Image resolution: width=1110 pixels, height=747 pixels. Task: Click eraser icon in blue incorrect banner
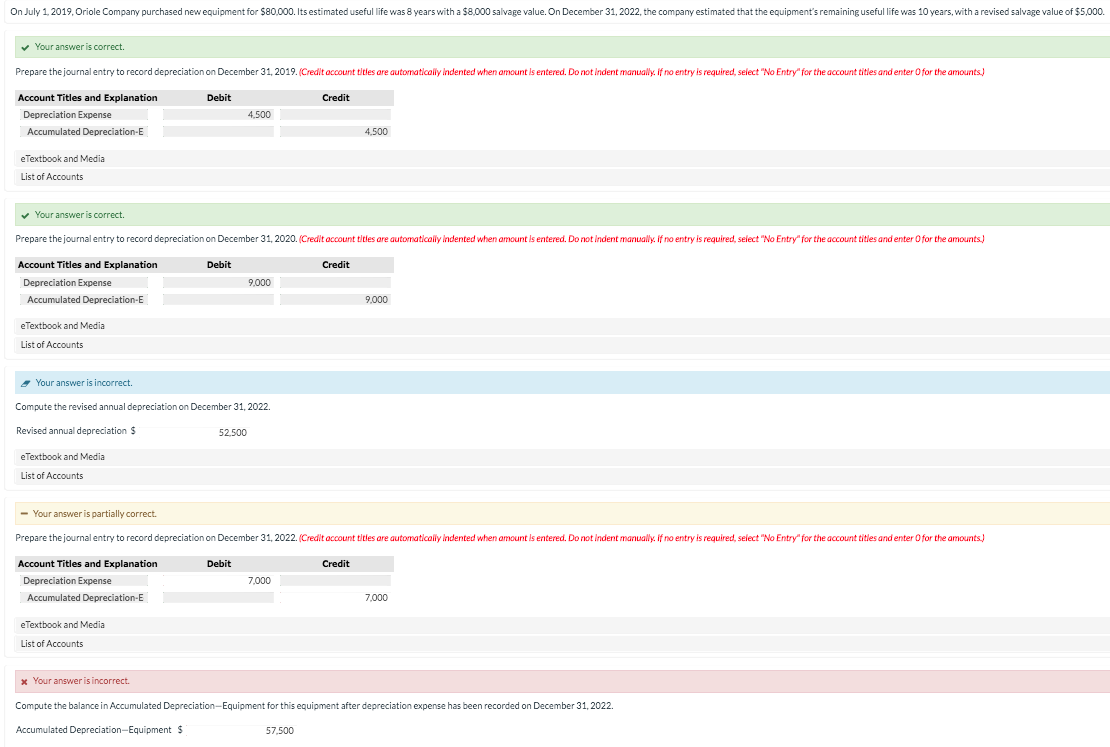tap(25, 383)
